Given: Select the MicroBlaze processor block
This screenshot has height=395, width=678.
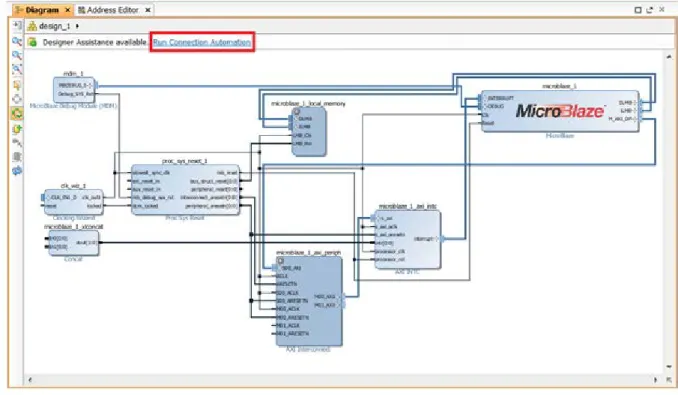Looking at the screenshot, I should (560, 111).
